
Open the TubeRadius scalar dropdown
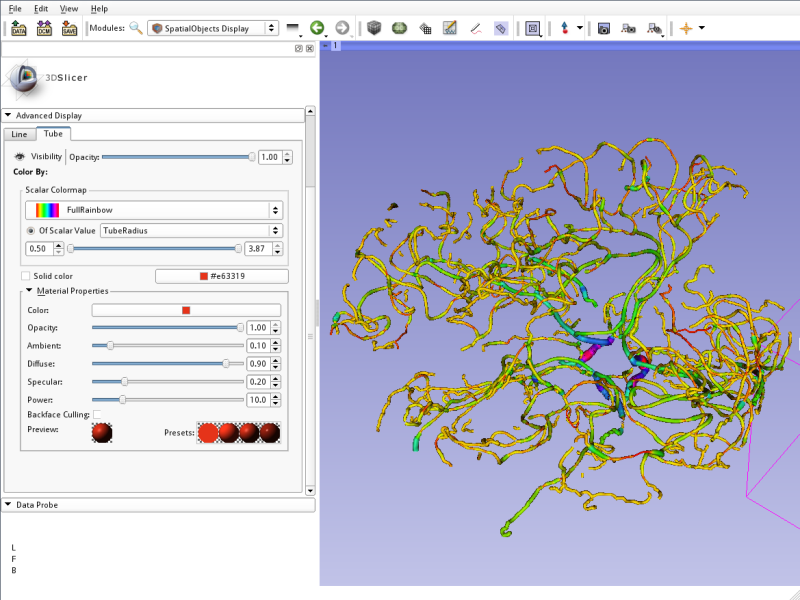pos(190,230)
